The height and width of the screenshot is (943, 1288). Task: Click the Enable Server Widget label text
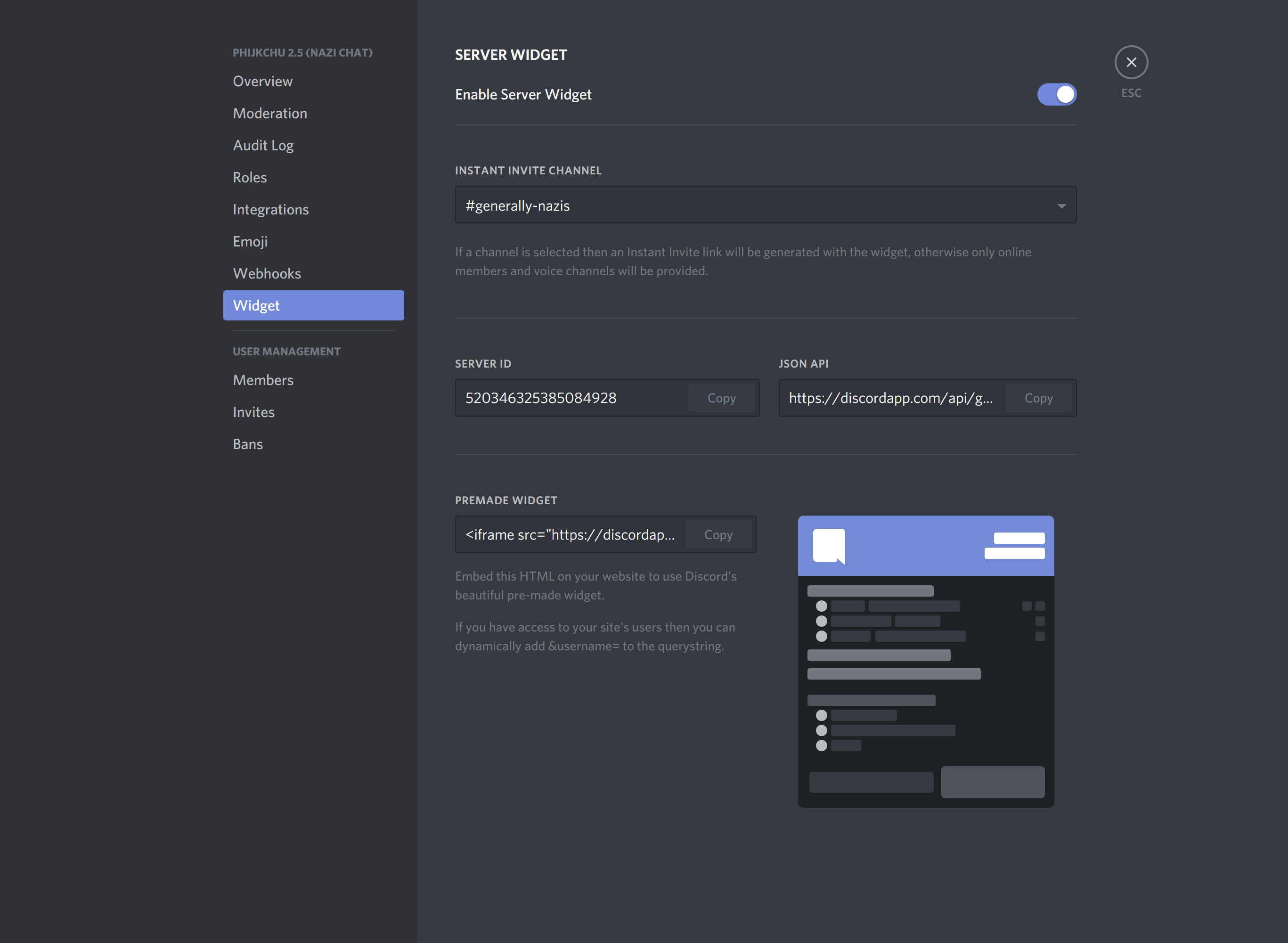tap(523, 94)
